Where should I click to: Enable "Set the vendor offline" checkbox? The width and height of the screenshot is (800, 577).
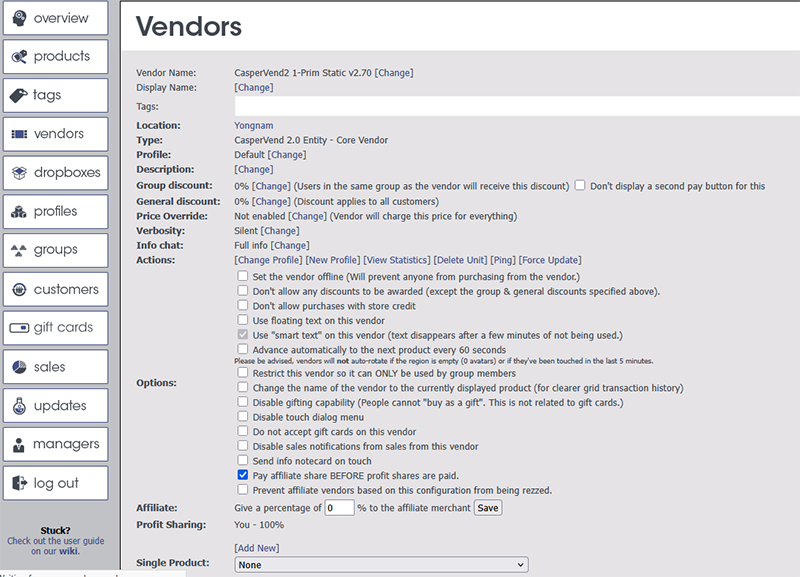pos(243,276)
